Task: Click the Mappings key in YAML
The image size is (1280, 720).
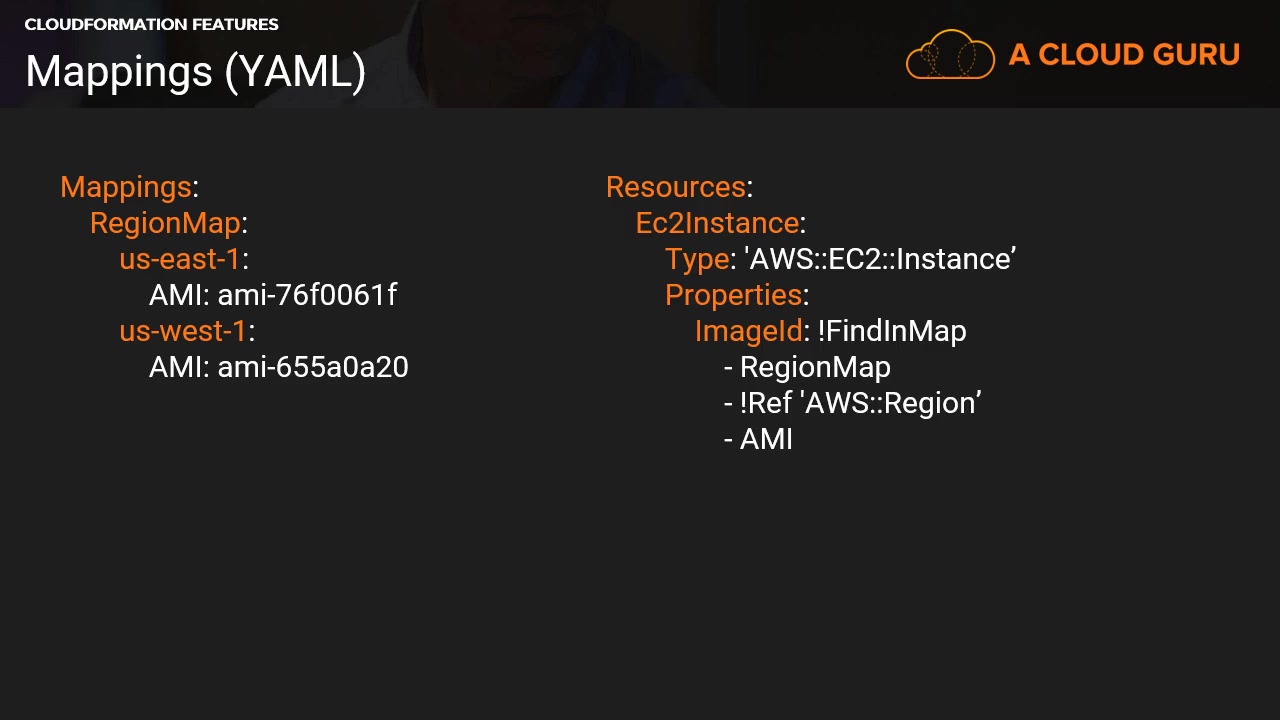Action: coord(125,187)
